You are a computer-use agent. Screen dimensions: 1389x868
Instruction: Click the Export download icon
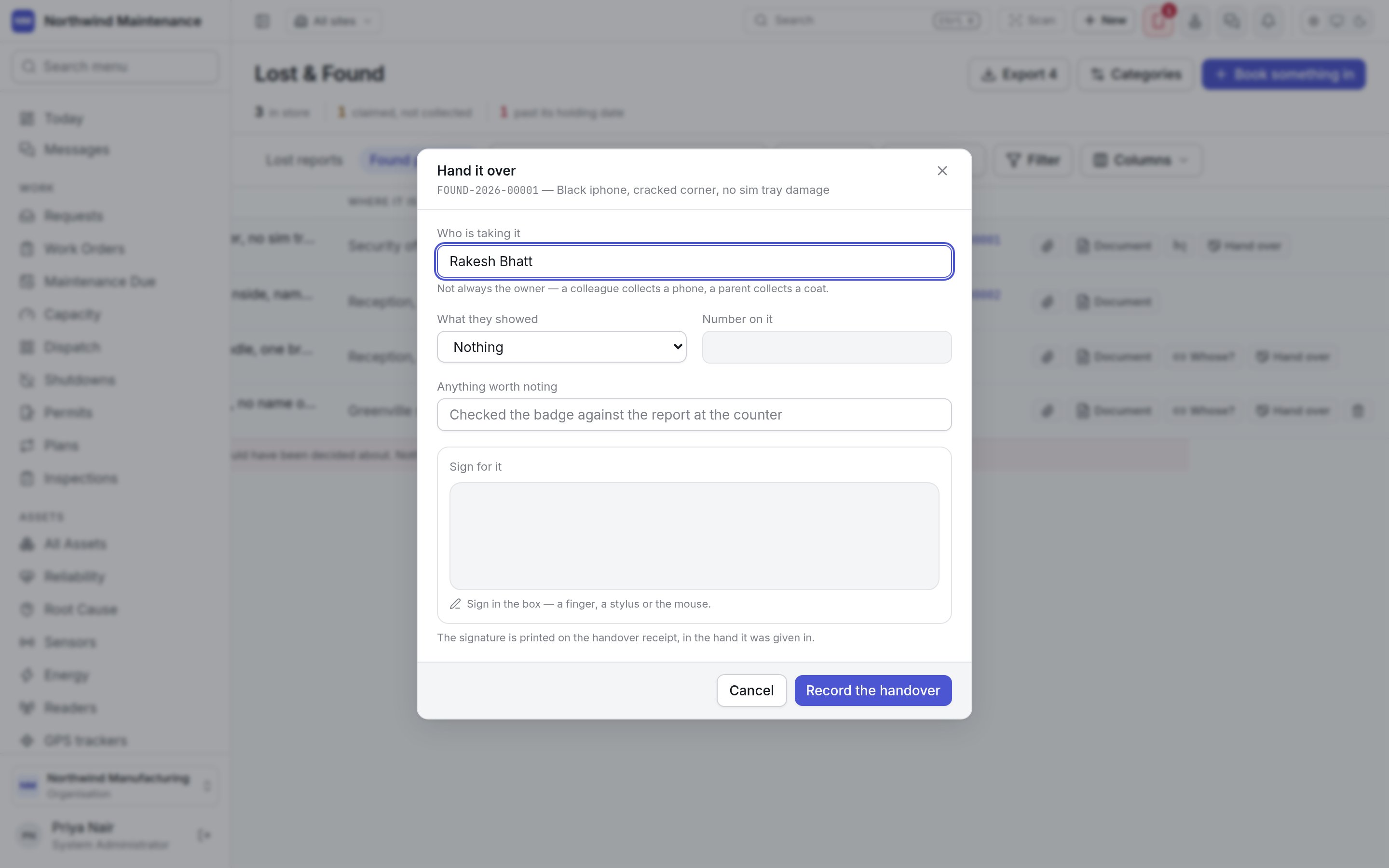point(988,74)
